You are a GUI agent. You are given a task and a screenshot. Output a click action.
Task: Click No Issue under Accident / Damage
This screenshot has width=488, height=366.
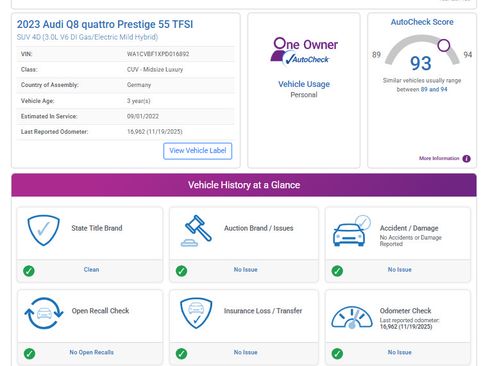click(x=399, y=269)
